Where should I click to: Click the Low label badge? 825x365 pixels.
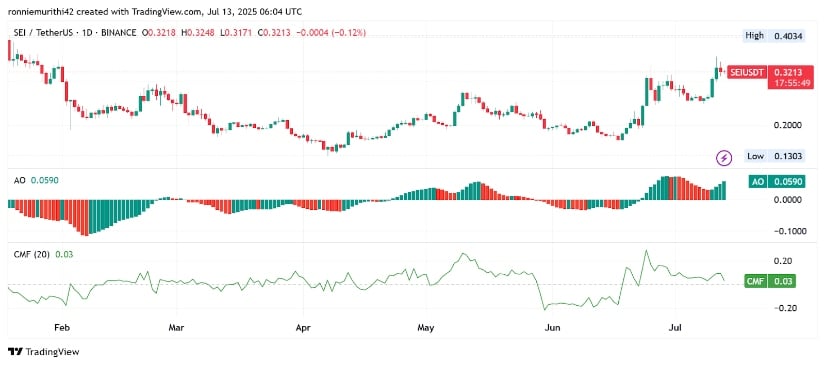click(755, 156)
